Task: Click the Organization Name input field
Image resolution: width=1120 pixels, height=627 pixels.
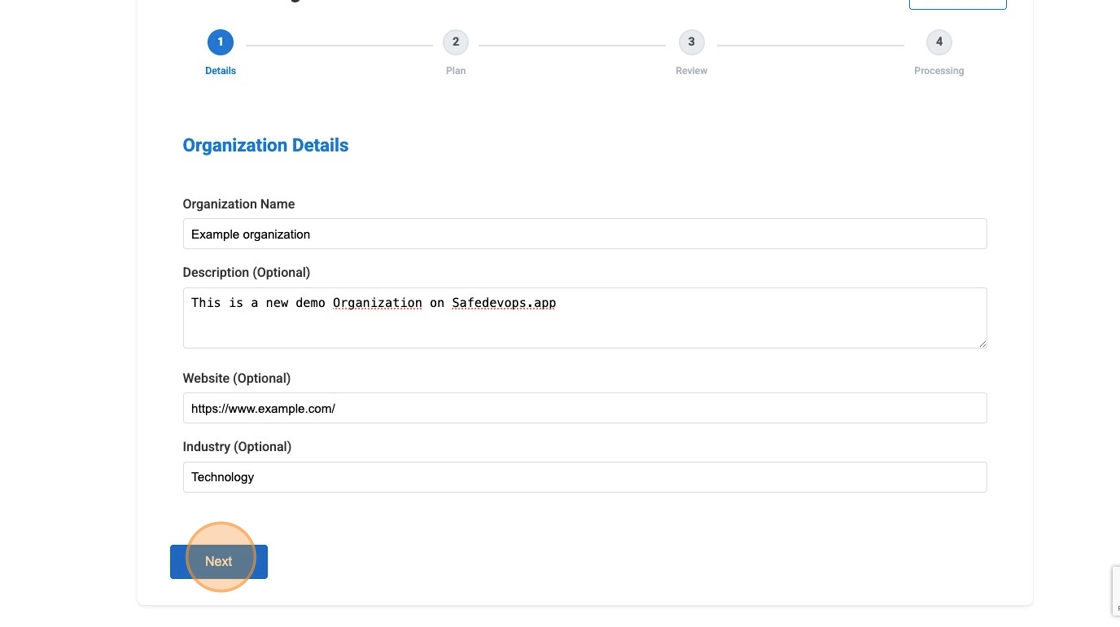Action: click(584, 233)
